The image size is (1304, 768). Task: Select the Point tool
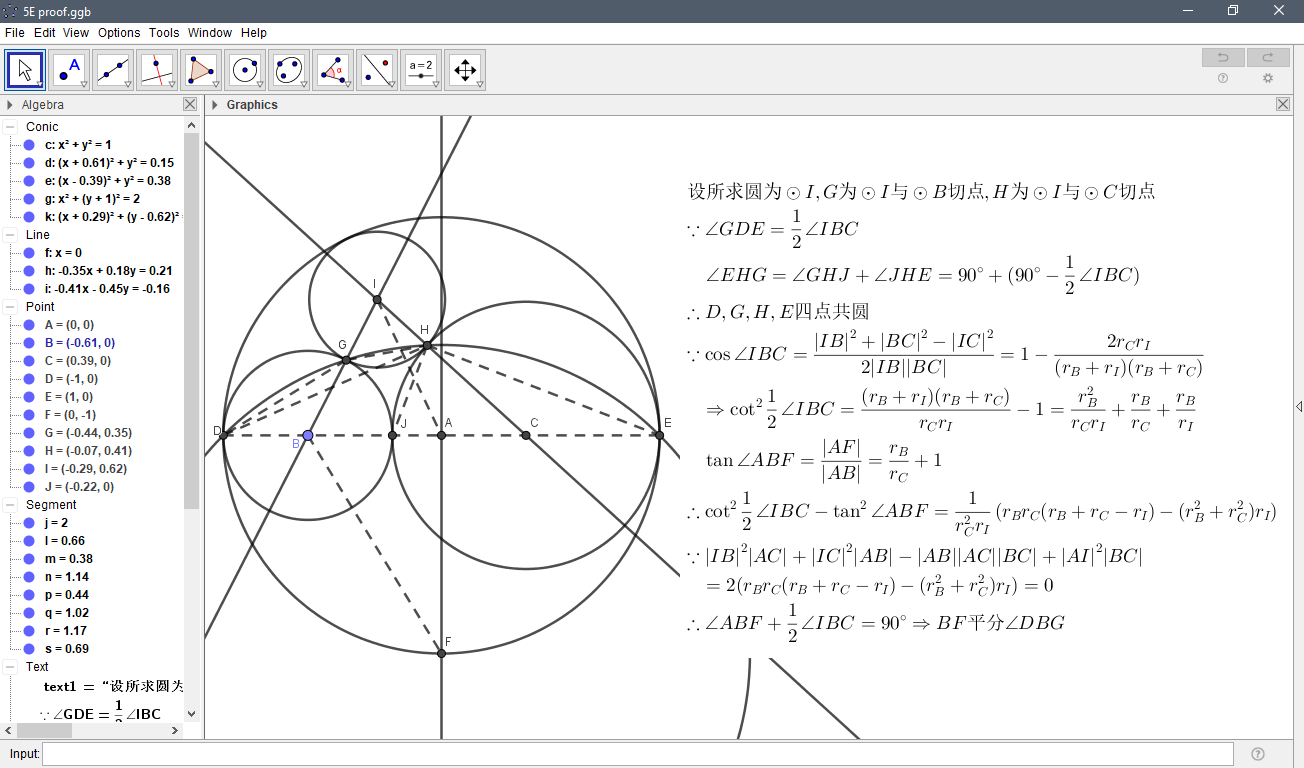coord(68,69)
